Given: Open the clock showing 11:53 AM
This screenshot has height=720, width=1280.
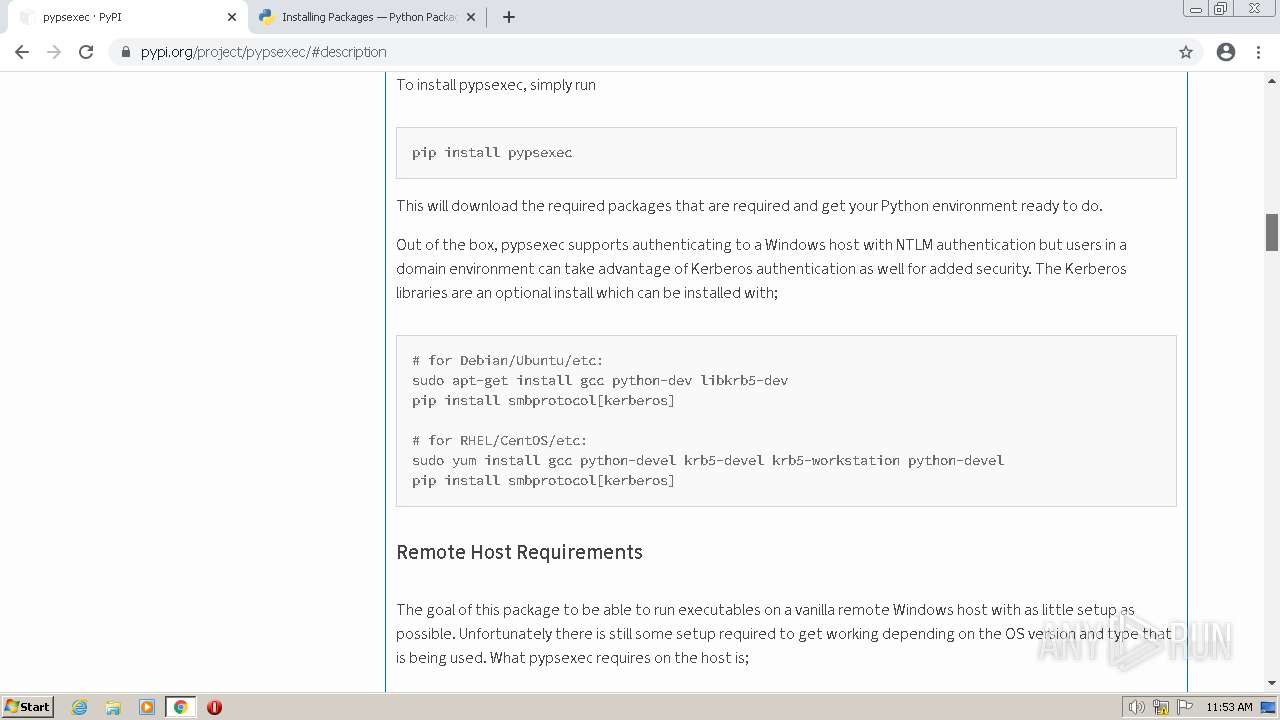Looking at the screenshot, I should [1229, 707].
